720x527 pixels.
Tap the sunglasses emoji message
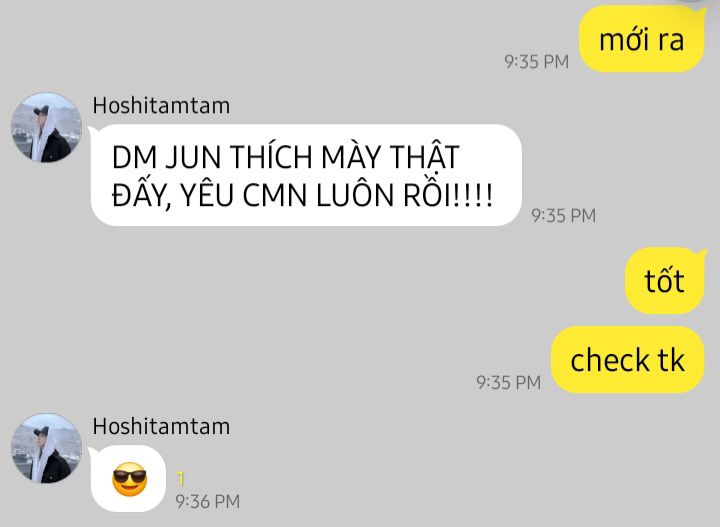[129, 479]
